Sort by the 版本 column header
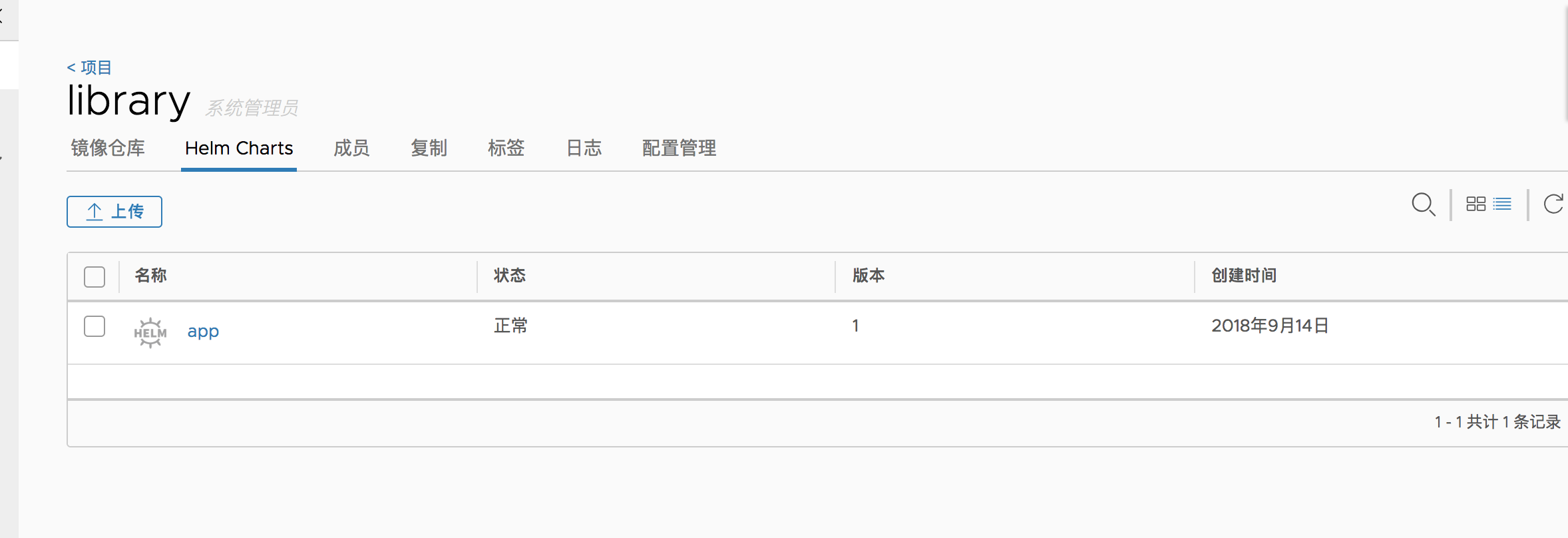 [869, 276]
